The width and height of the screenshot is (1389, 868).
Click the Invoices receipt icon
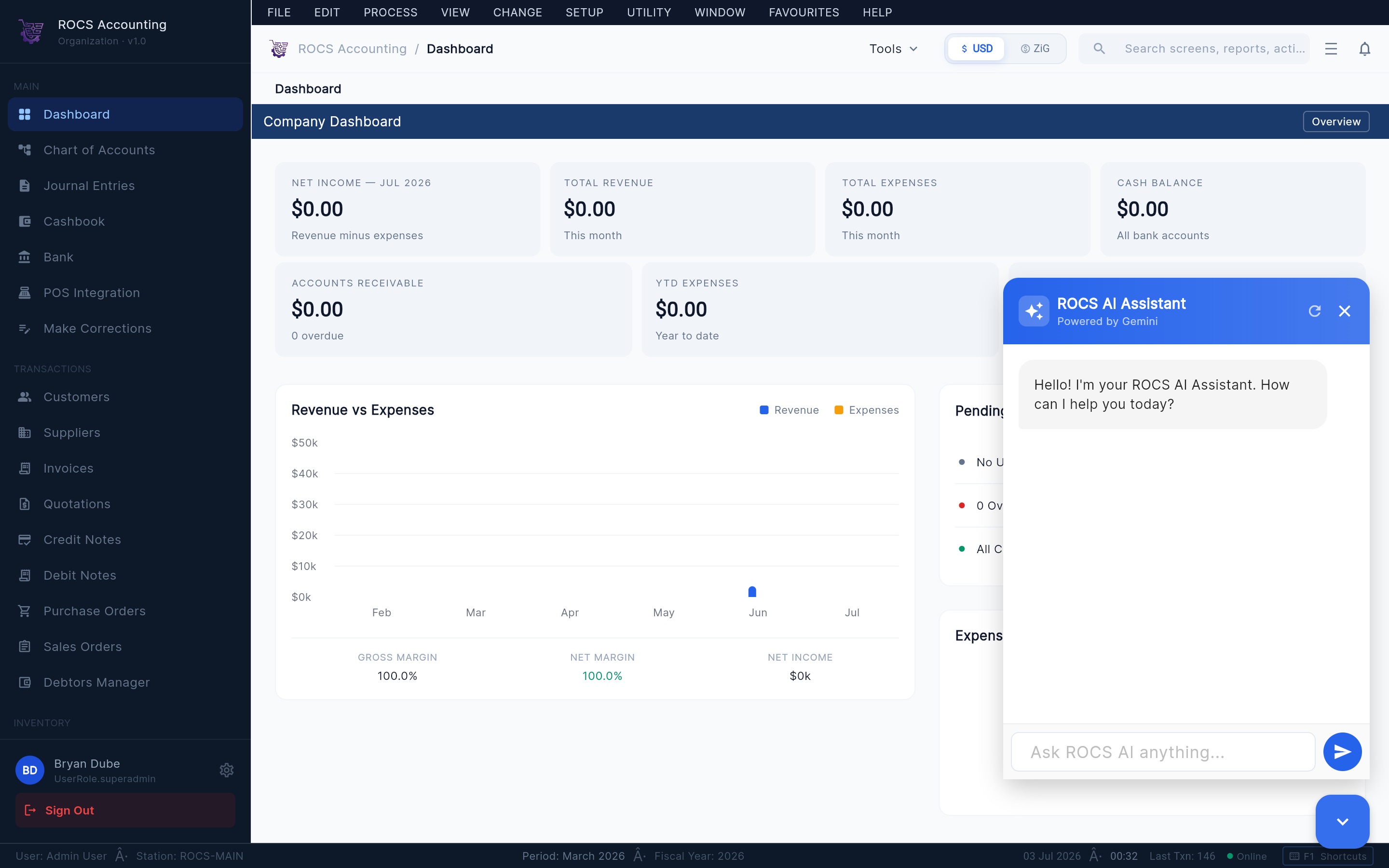25,468
